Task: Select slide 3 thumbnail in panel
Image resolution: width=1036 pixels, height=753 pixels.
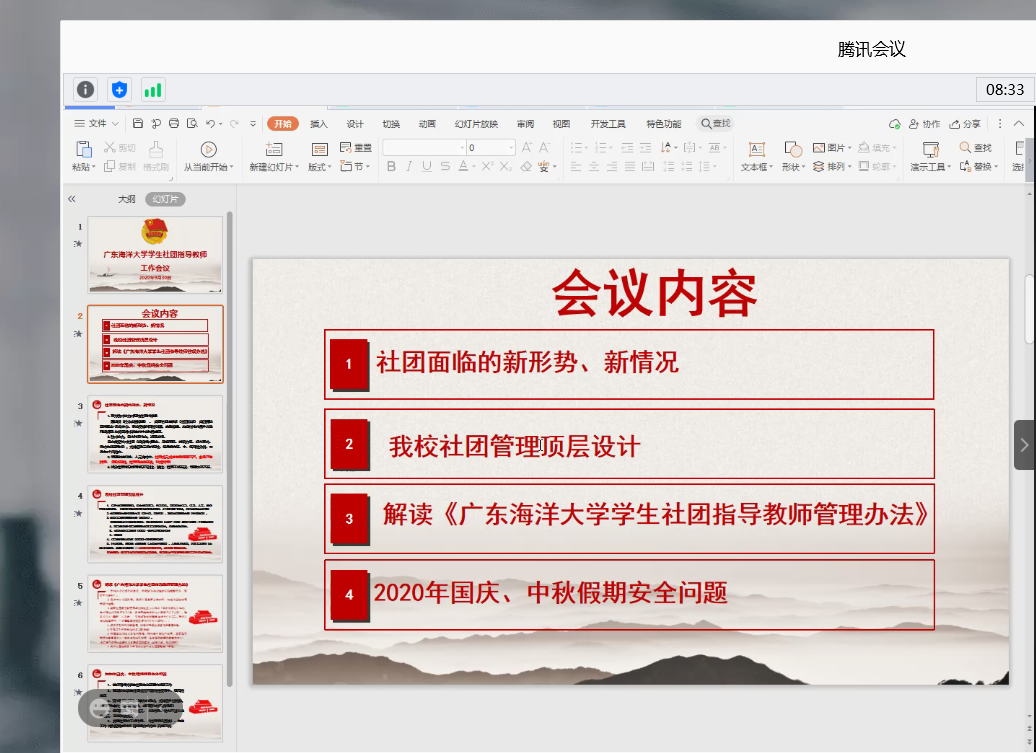Action: point(155,434)
